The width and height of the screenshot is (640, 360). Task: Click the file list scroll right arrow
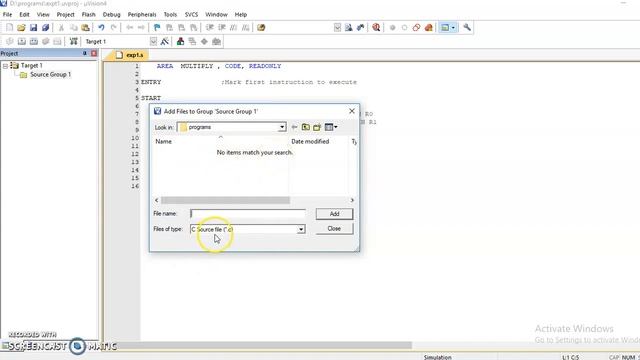click(x=352, y=200)
